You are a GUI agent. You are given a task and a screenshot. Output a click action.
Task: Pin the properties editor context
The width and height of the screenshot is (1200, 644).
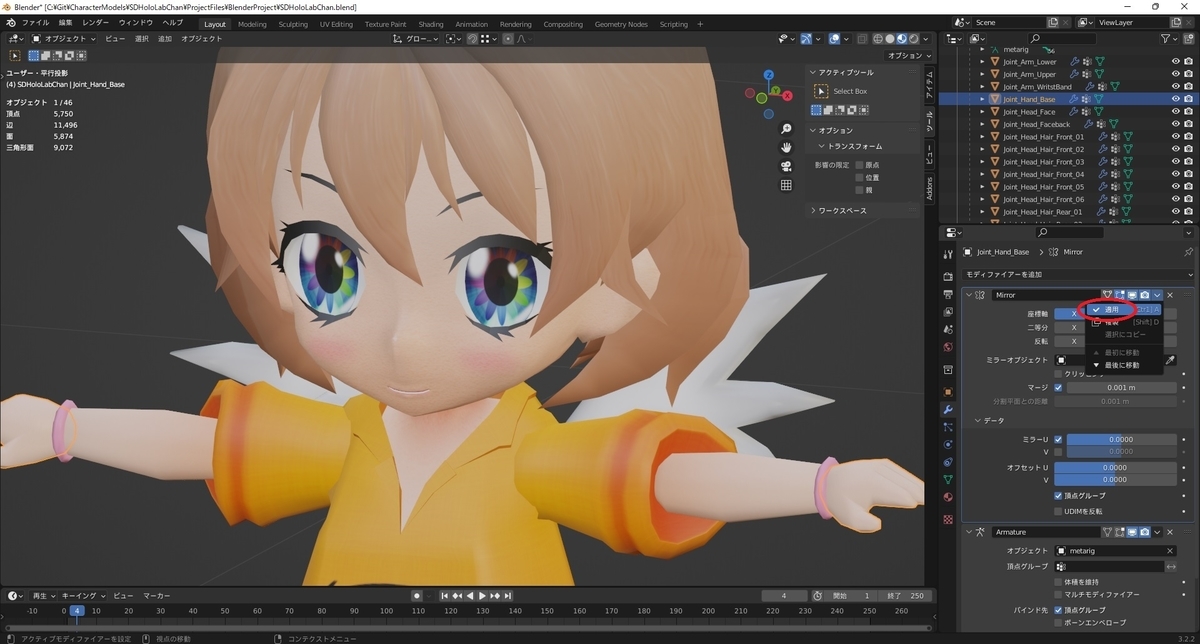click(x=1188, y=252)
